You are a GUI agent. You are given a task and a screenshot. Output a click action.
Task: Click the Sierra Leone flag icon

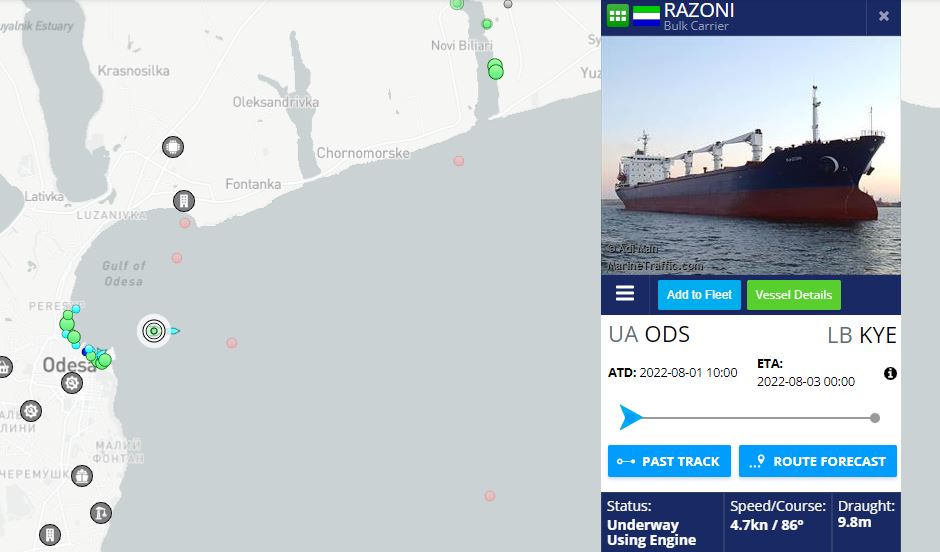[x=646, y=15]
